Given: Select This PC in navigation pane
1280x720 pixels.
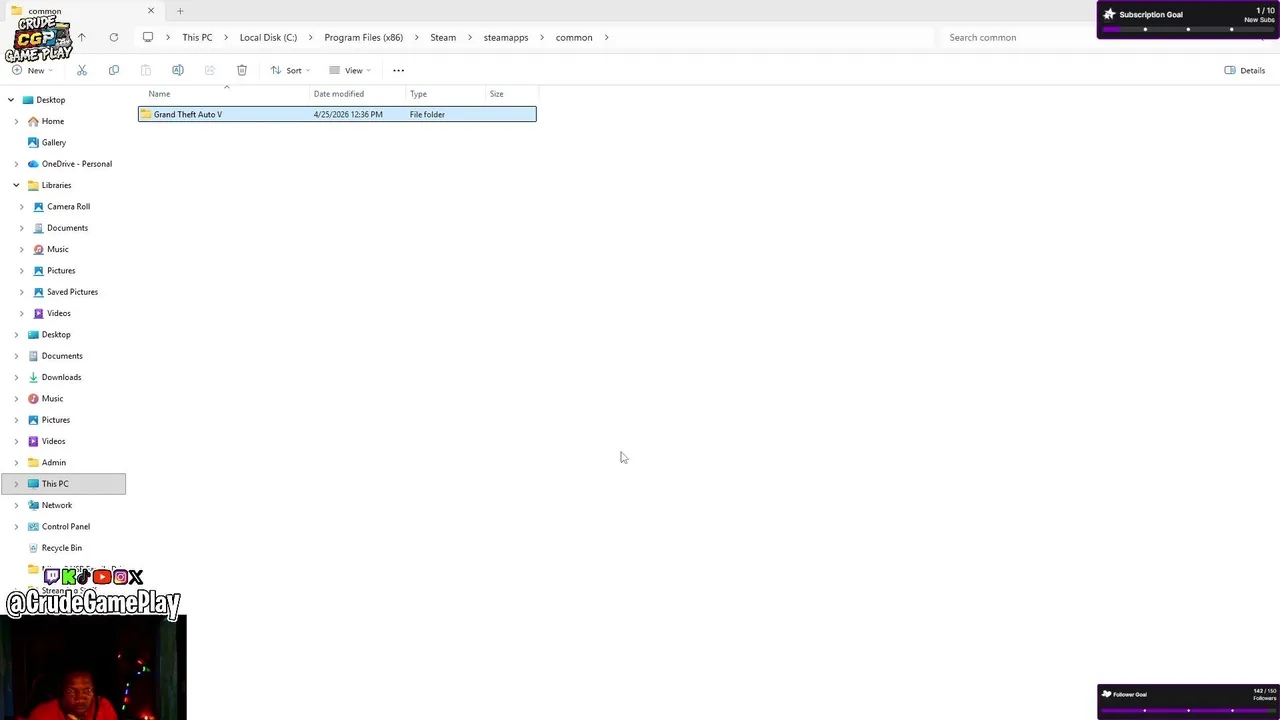Looking at the screenshot, I should (x=55, y=484).
